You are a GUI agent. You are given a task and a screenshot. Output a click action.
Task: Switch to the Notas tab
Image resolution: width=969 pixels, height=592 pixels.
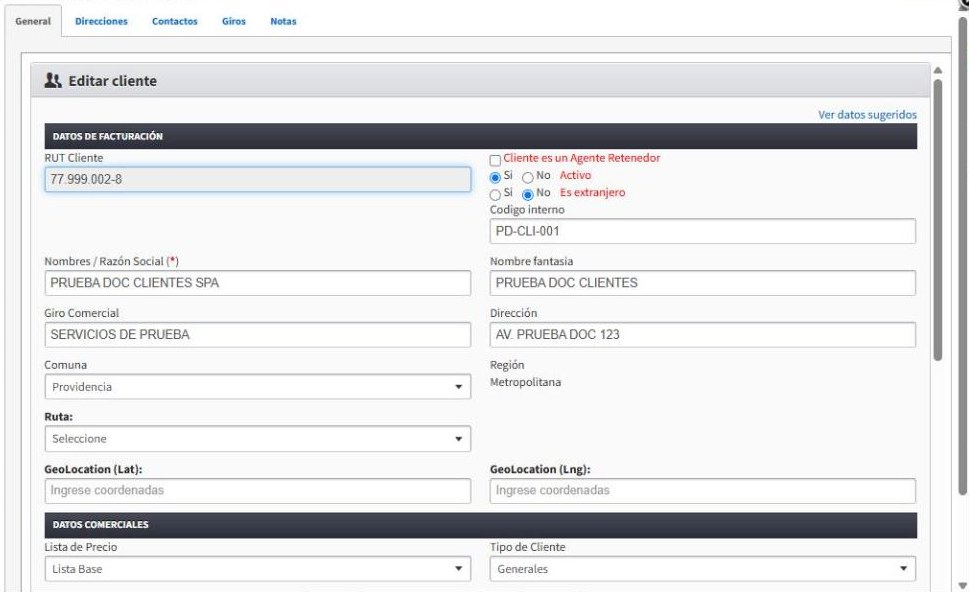[x=283, y=21]
